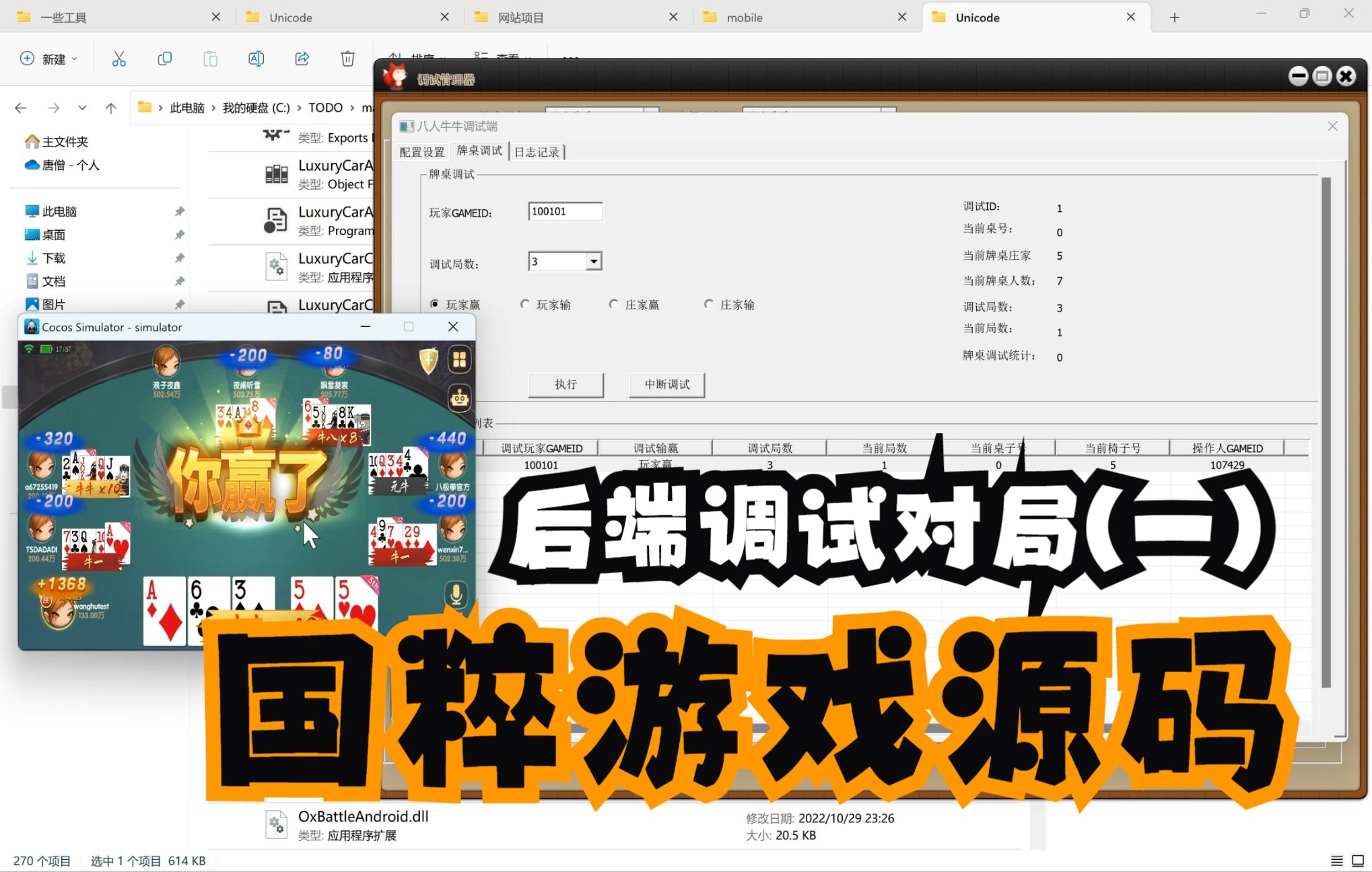The width and height of the screenshot is (1372, 872).
Task: Go back with Explorer back arrow
Action: [21, 108]
